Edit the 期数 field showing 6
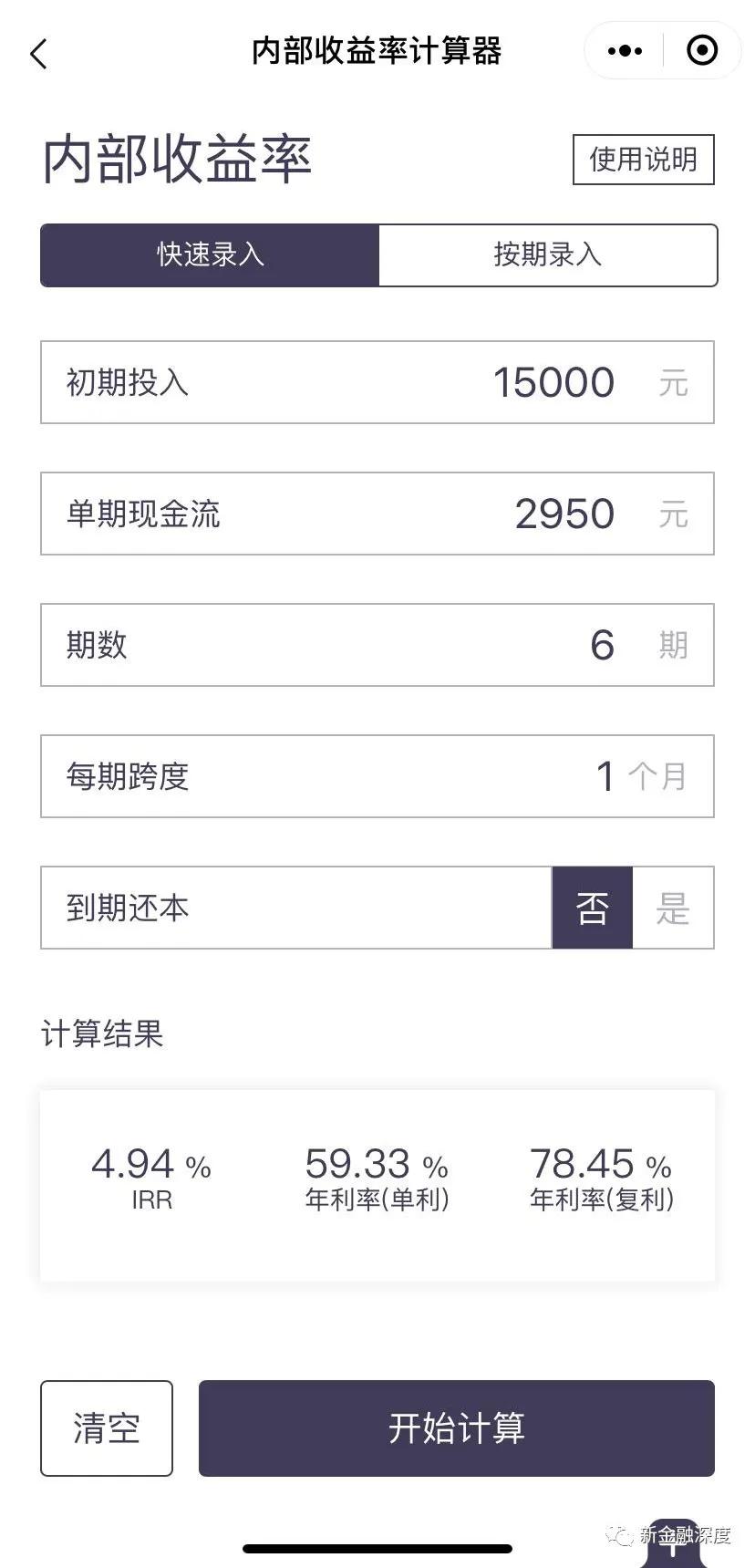Screen dimensions: 755x1568 click(377, 645)
